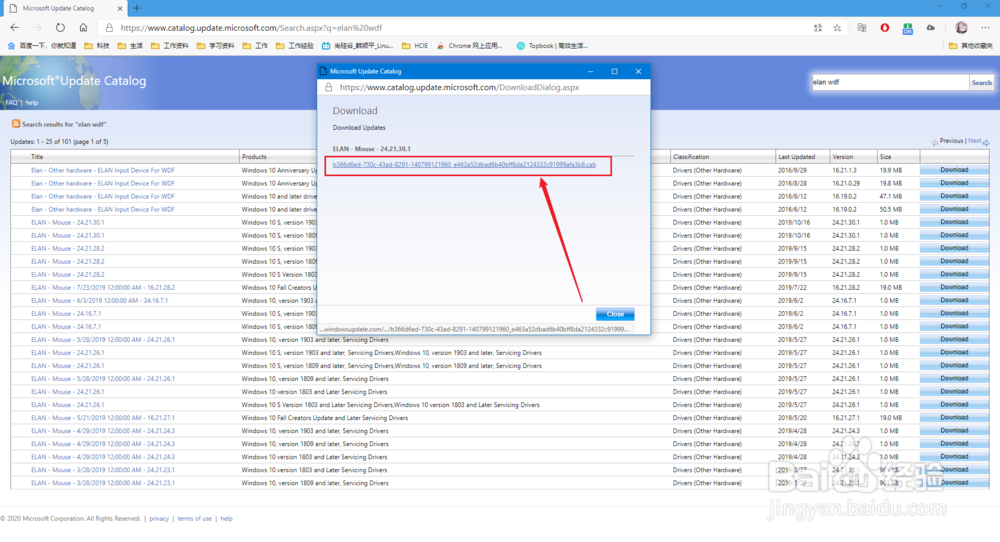
Task: Click Close button in the Download dialog
Action: point(615,314)
